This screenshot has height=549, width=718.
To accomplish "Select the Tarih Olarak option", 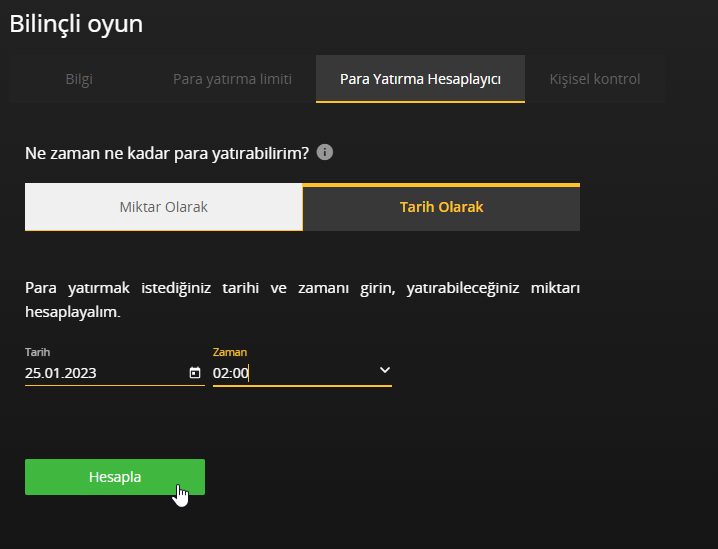I will pos(441,207).
